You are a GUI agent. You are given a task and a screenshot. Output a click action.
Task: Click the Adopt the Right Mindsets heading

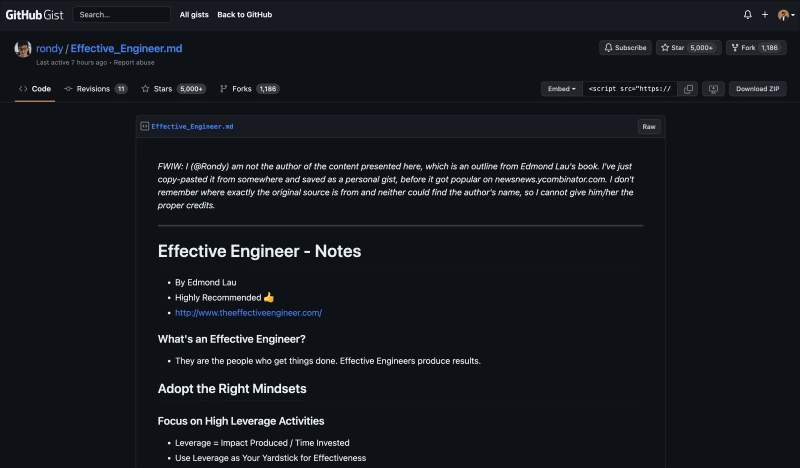(x=232, y=389)
